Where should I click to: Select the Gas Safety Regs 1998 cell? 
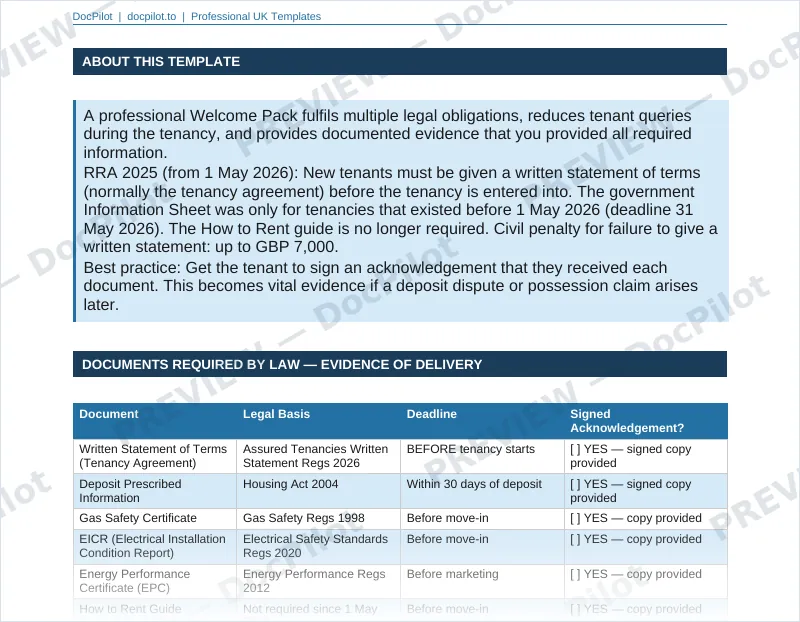coord(318,518)
